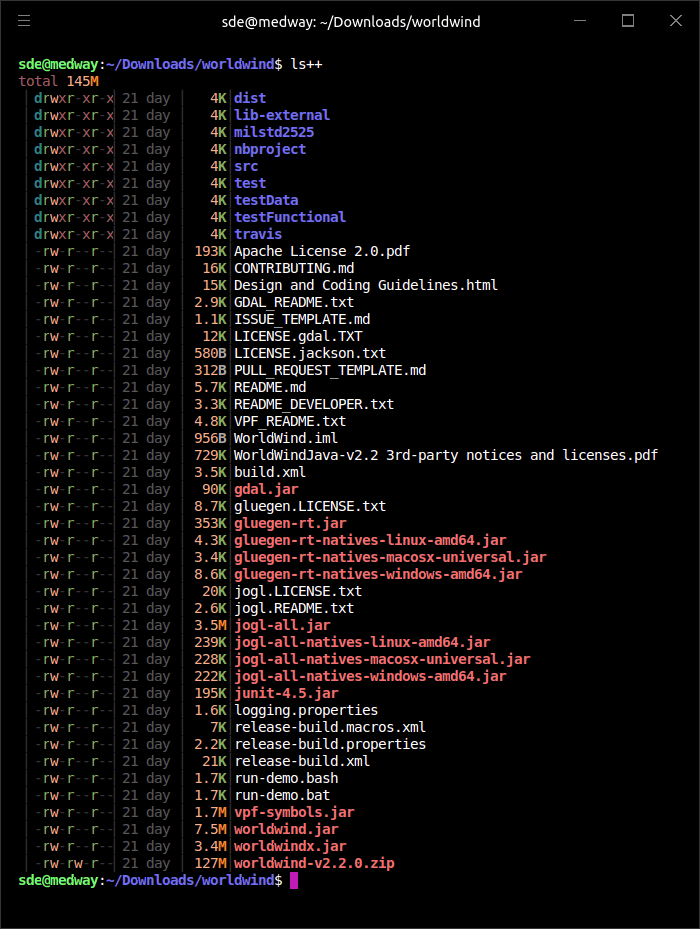Click 'worldwindx.jar' file name
Image resolution: width=700 pixels, height=929 pixels.
(290, 847)
